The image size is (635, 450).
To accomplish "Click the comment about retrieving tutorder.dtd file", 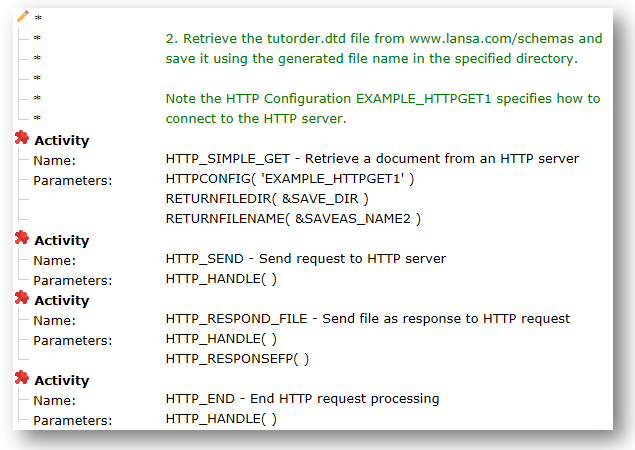I will coord(383,49).
